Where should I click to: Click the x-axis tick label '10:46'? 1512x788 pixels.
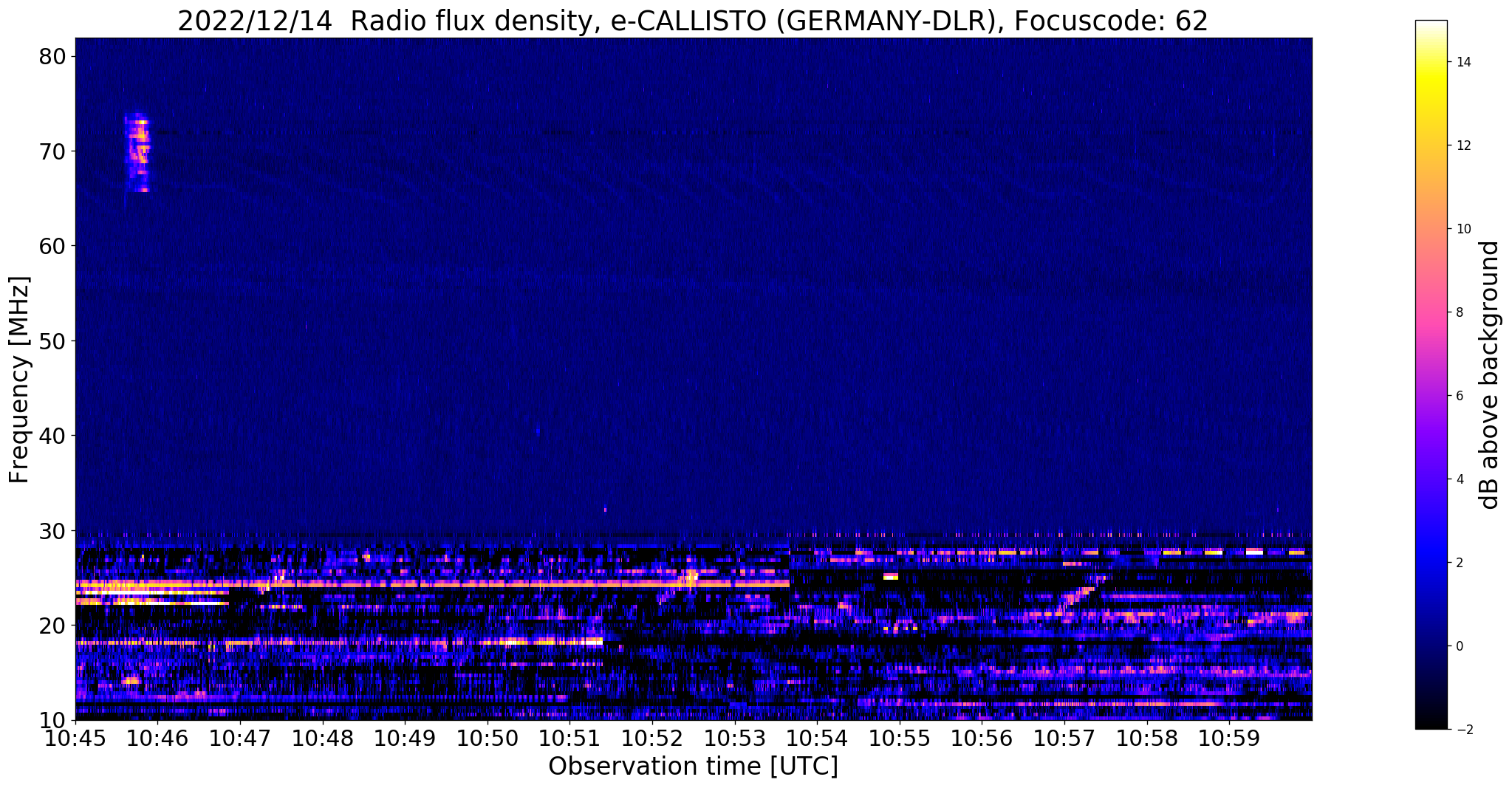tap(158, 738)
